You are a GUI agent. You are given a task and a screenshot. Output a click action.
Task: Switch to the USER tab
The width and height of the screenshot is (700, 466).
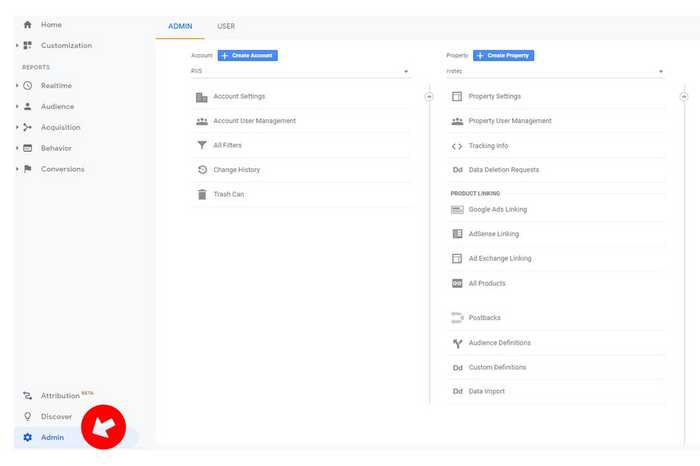226,26
